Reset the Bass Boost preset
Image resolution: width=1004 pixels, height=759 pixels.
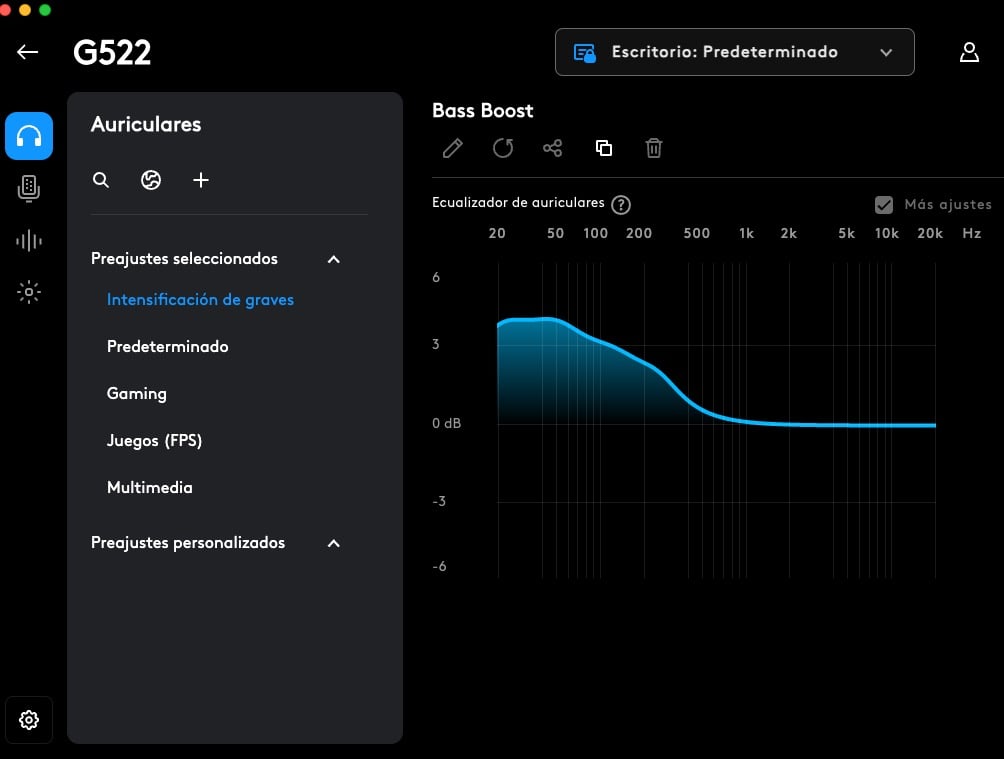pos(503,148)
